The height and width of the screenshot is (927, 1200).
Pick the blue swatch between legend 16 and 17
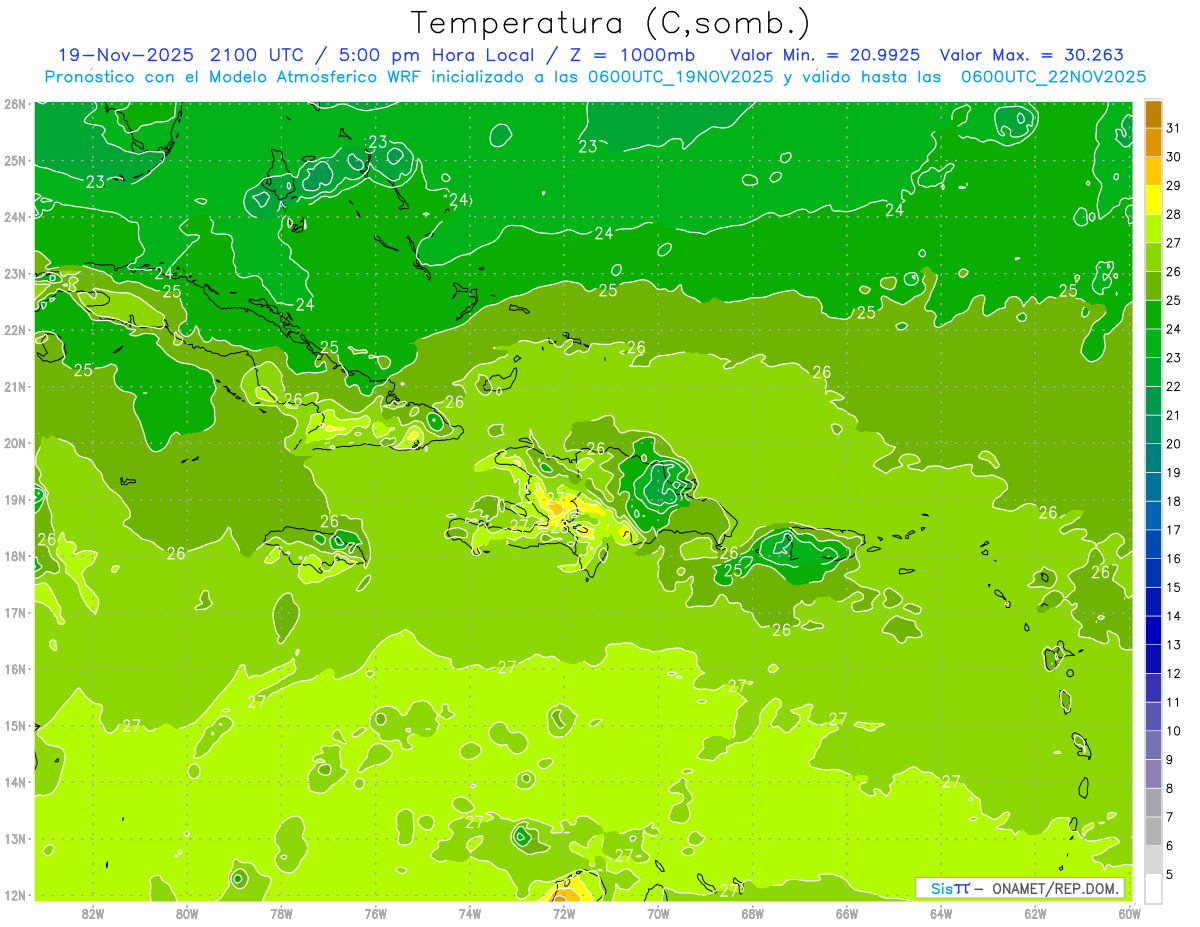1153,544
